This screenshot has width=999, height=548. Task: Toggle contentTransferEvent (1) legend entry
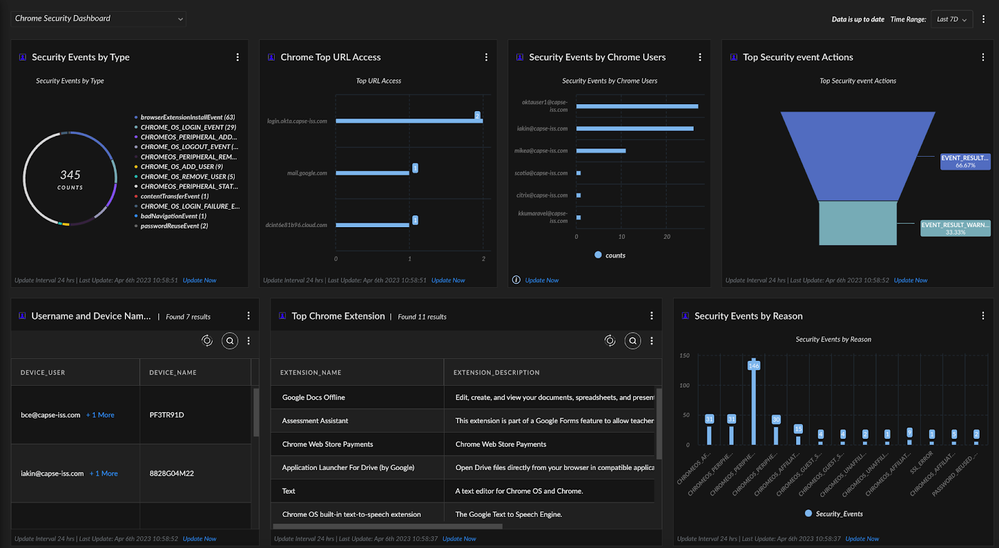[172, 196]
